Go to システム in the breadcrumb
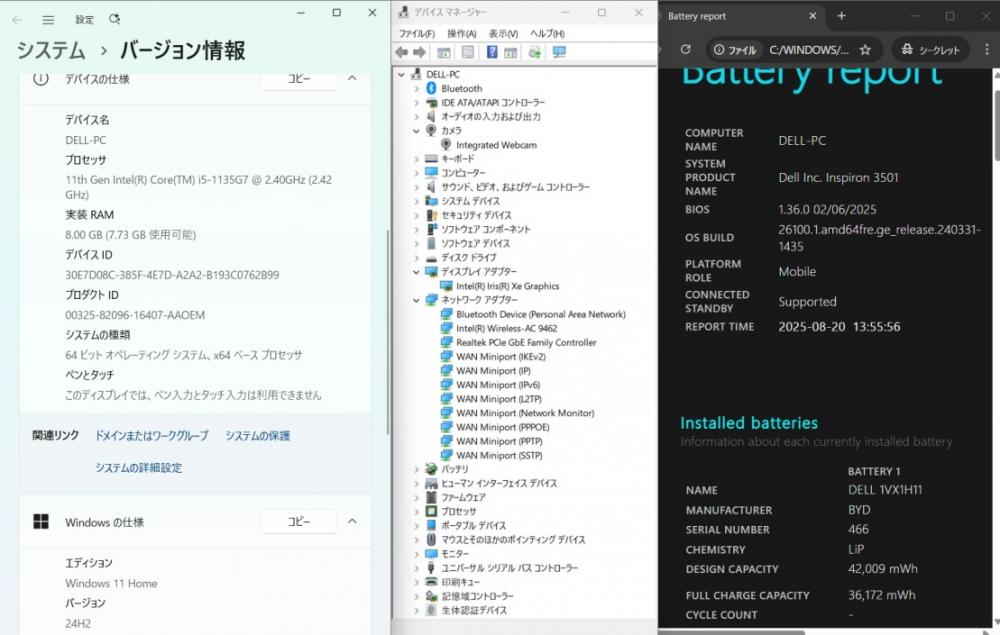1000x635 pixels. coord(51,50)
